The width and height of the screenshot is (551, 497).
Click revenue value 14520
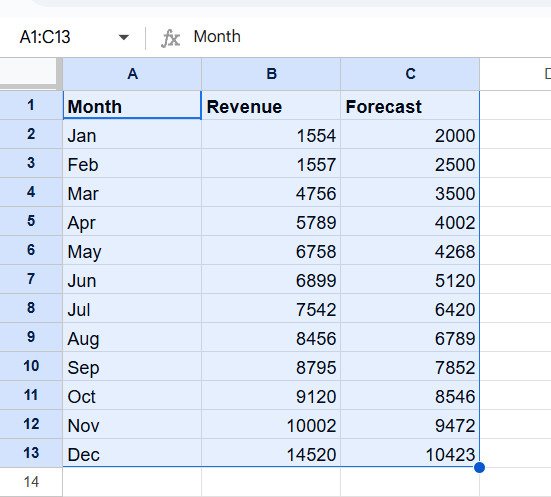tap(271, 453)
